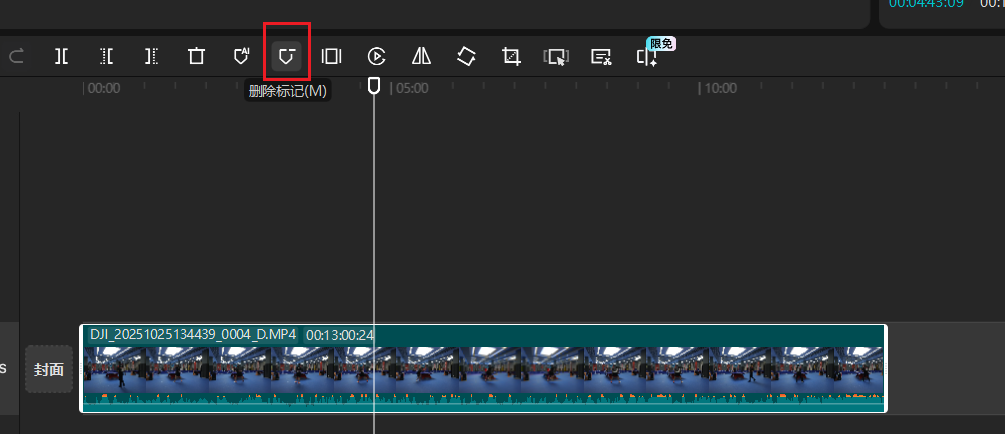Click the 10:00 mark on timeline ruler
The image size is (1005, 434).
(720, 88)
